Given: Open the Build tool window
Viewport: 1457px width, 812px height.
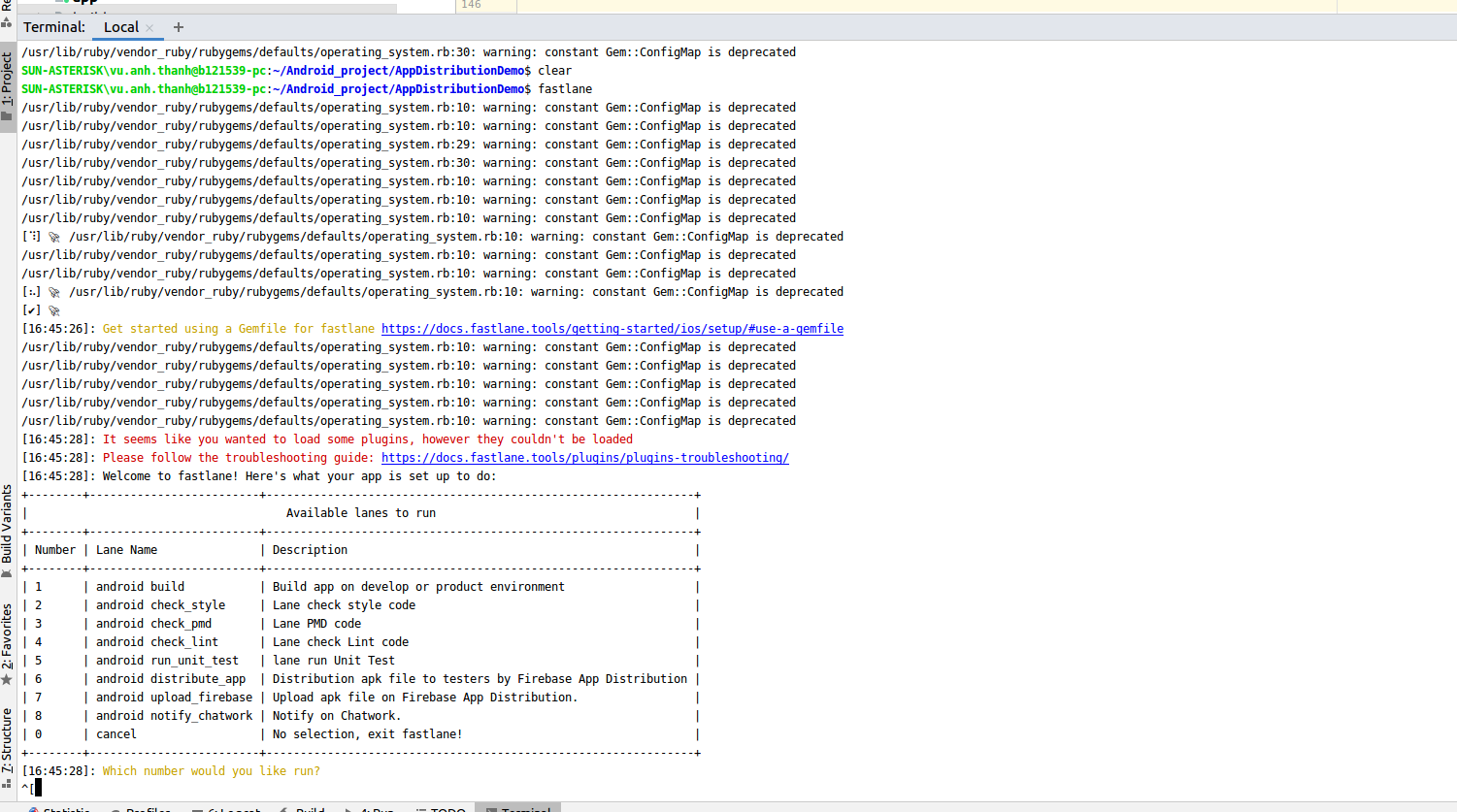Looking at the screenshot, I should (303, 808).
